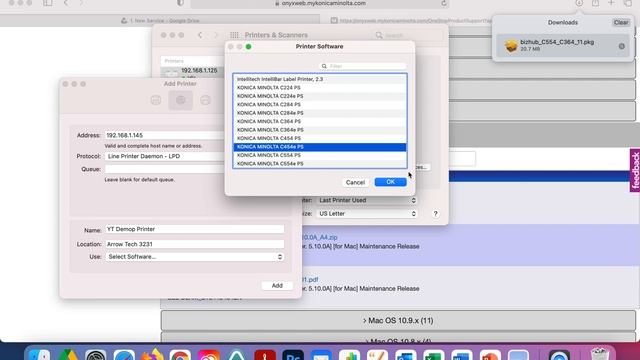Viewport: 640px width, 360px height.
Task: Select KONICA MINOLTA C284 PS
Action: (x=320, y=104)
